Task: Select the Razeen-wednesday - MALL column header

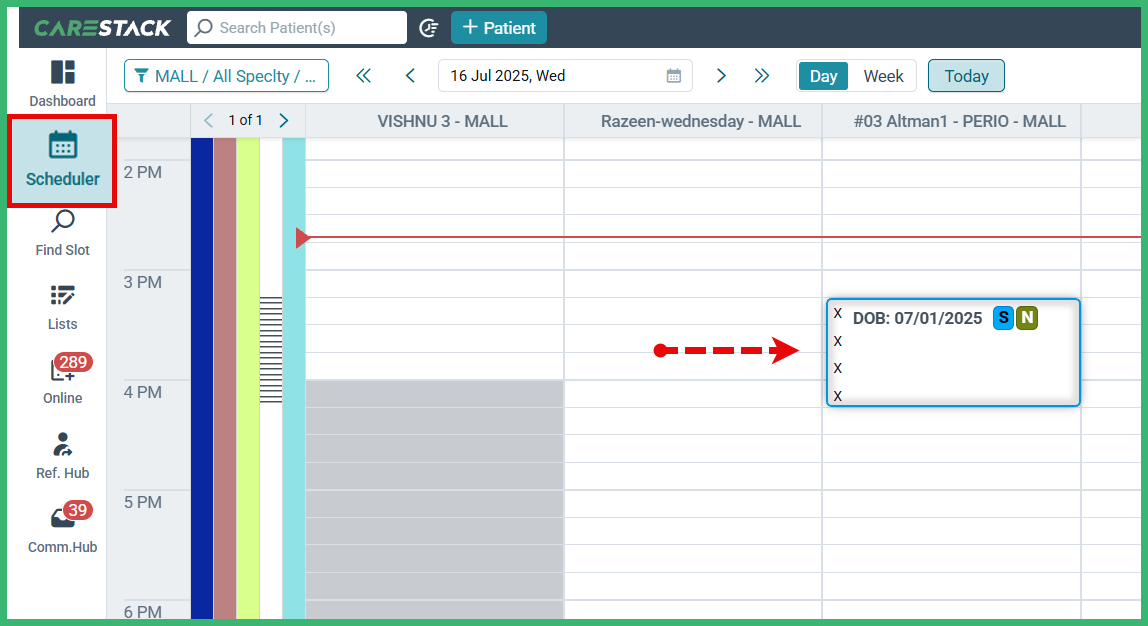Action: coord(700,120)
